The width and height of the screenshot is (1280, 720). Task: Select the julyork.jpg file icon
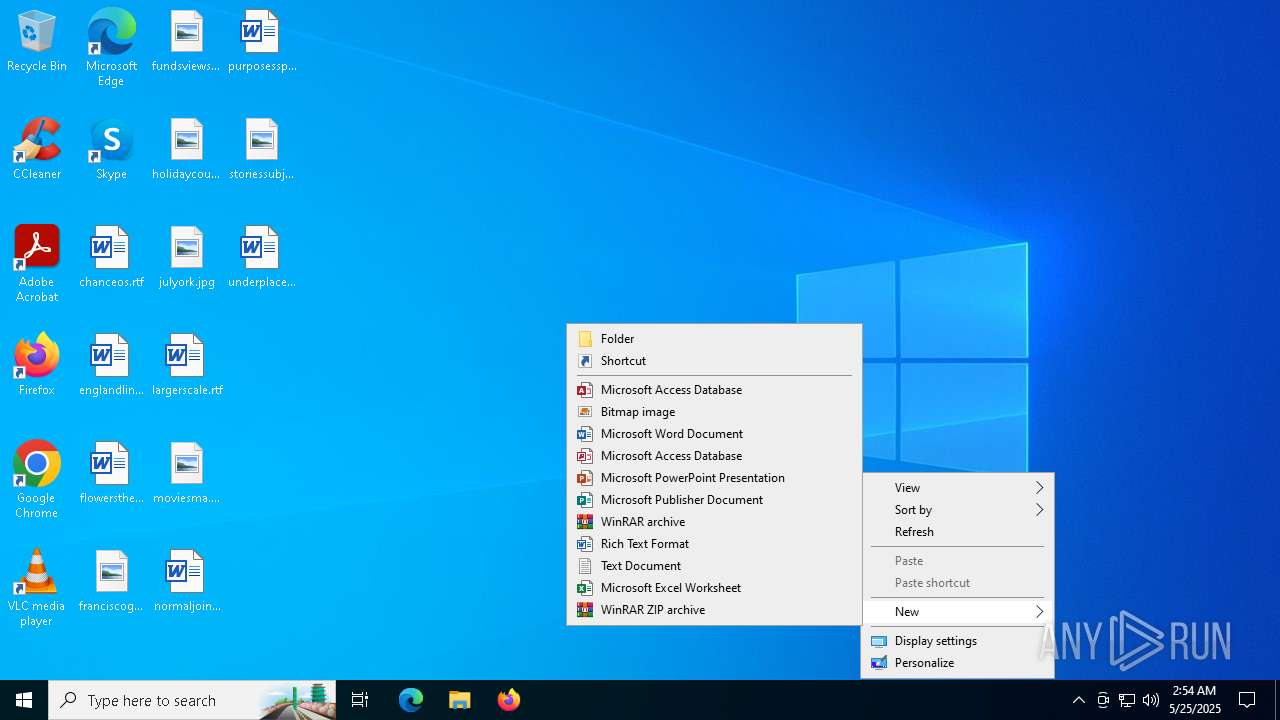[186, 258]
